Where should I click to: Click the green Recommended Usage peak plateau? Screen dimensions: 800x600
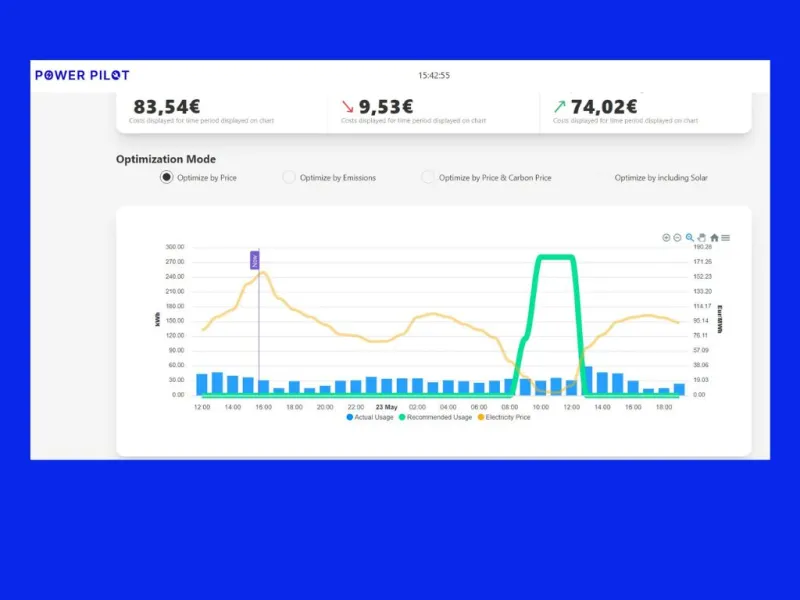pyautogui.click(x=556, y=257)
